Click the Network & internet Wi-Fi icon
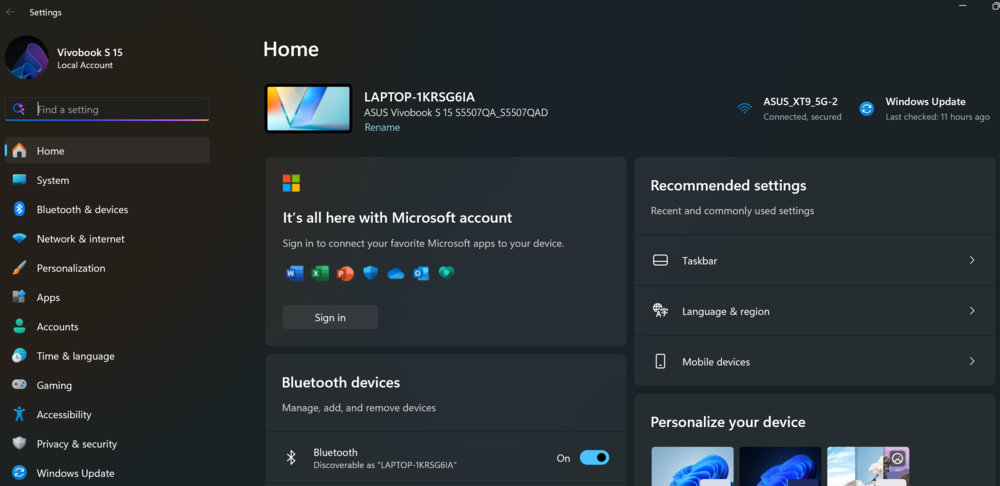This screenshot has height=486, width=1000. click(x=20, y=239)
